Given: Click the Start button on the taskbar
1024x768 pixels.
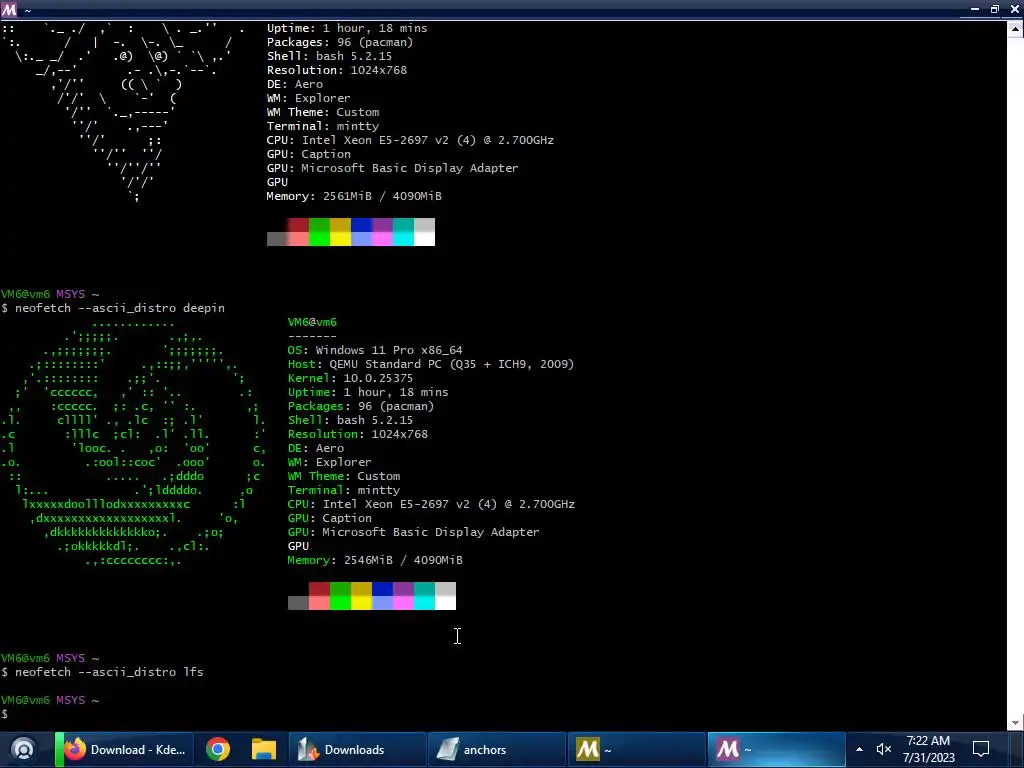Looking at the screenshot, I should coord(24,749).
